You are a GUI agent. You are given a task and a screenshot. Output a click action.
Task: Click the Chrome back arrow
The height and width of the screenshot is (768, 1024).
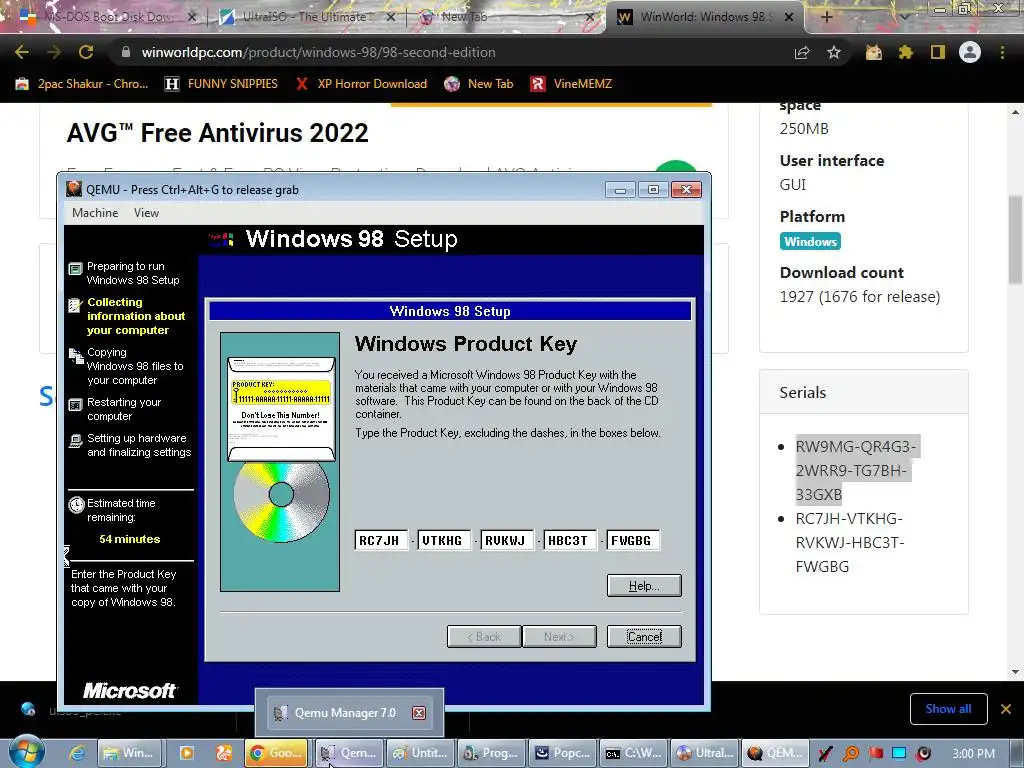[x=22, y=52]
